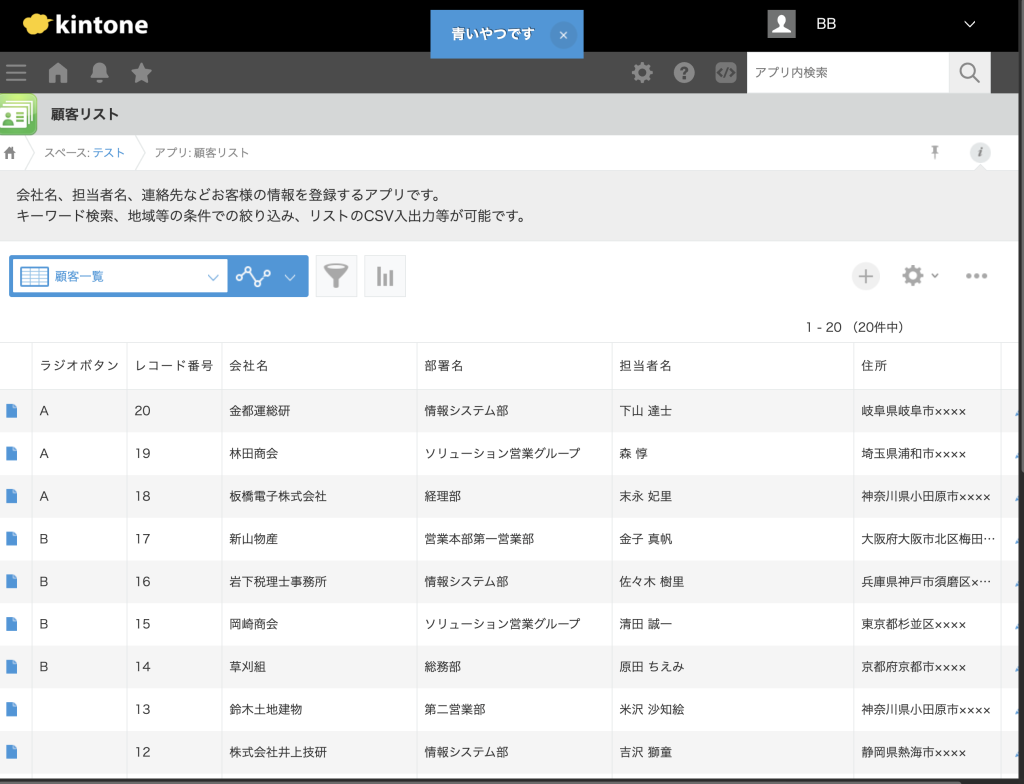Open app settings gear dropdown
Viewport: 1024px width, 784px height.
[919, 276]
